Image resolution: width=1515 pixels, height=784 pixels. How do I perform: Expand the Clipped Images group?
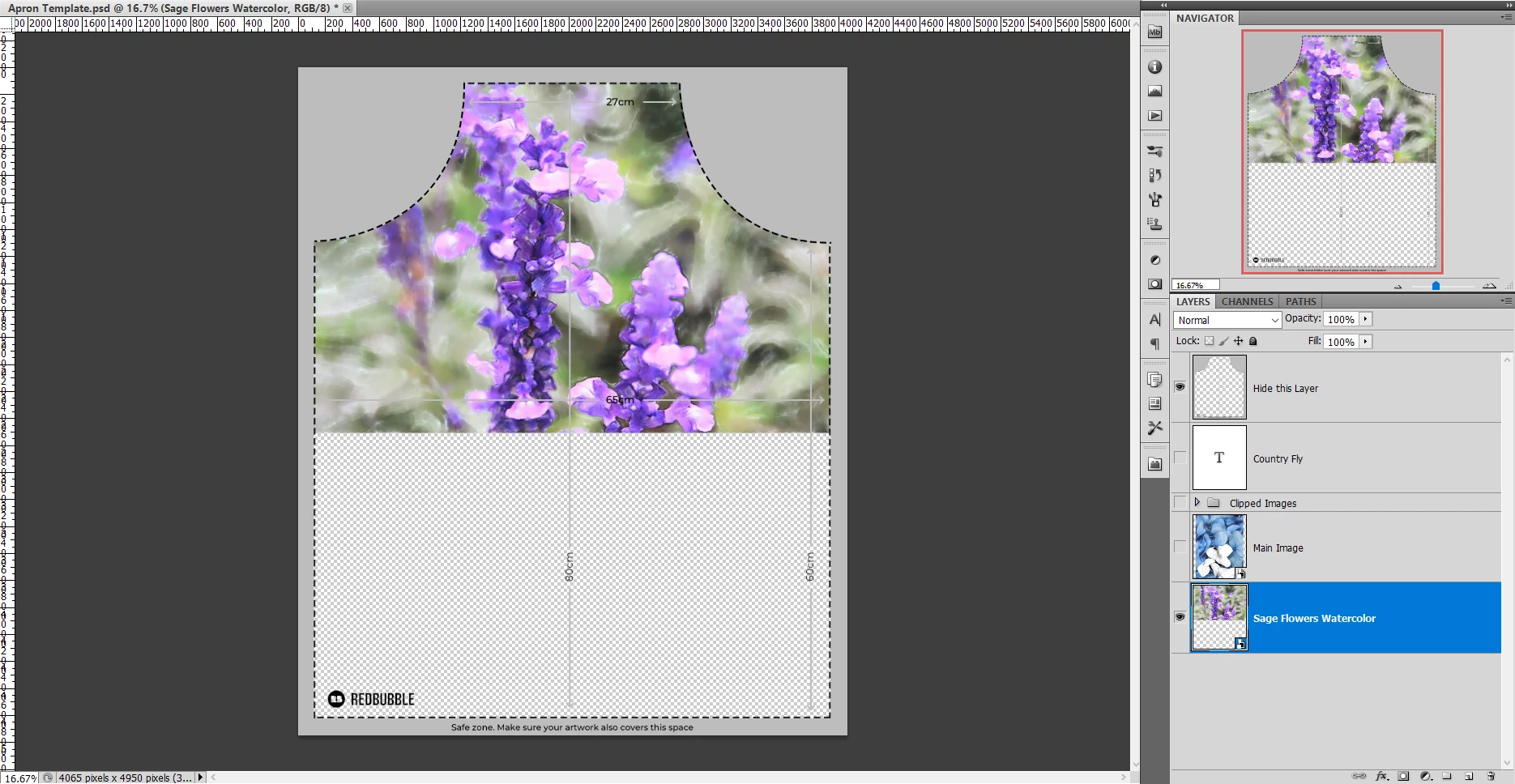click(1197, 503)
